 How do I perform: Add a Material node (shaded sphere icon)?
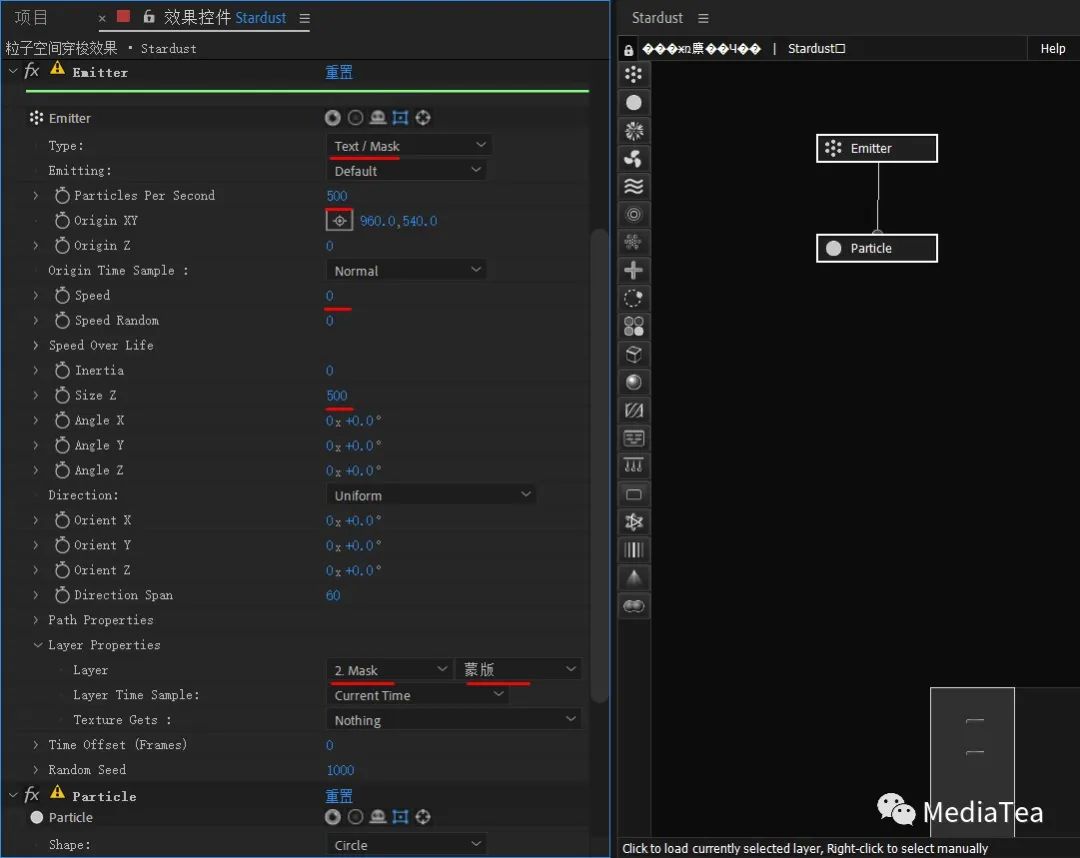point(634,383)
